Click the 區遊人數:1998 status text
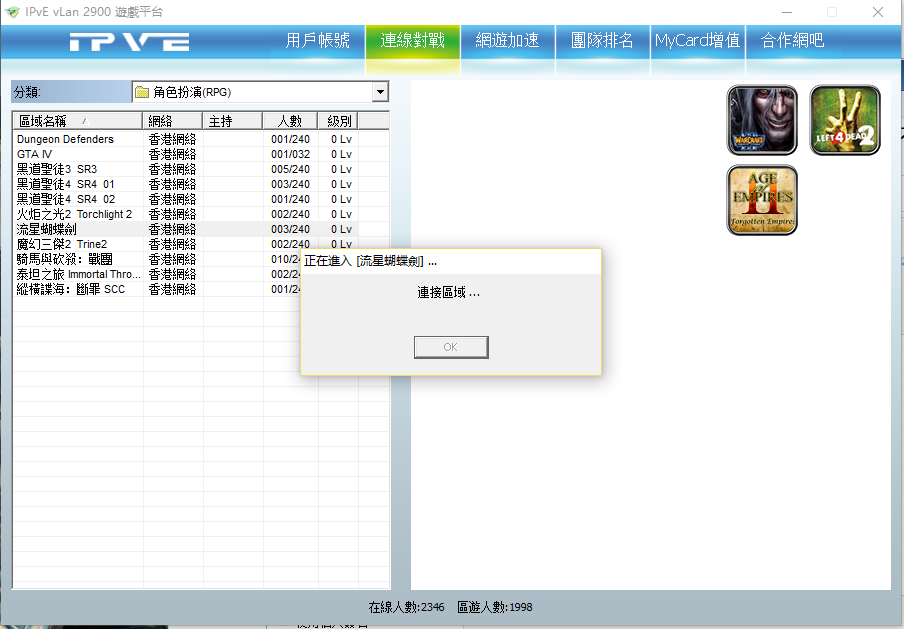The height and width of the screenshot is (629, 904). (495, 607)
